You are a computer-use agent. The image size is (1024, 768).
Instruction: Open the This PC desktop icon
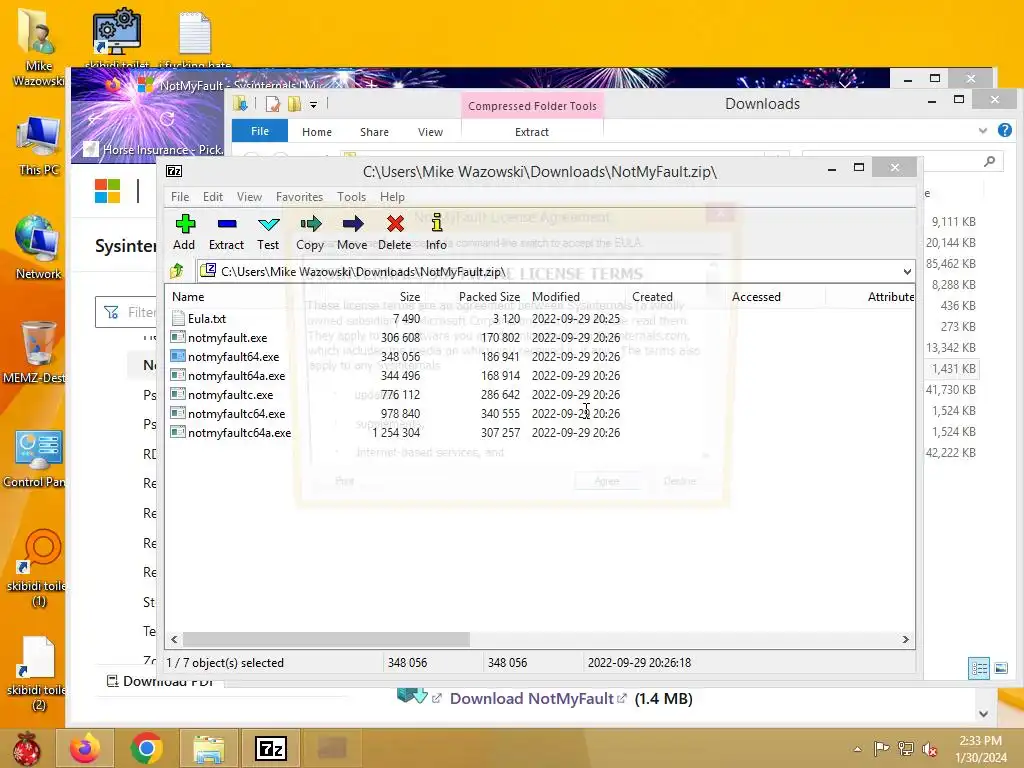coord(39,146)
